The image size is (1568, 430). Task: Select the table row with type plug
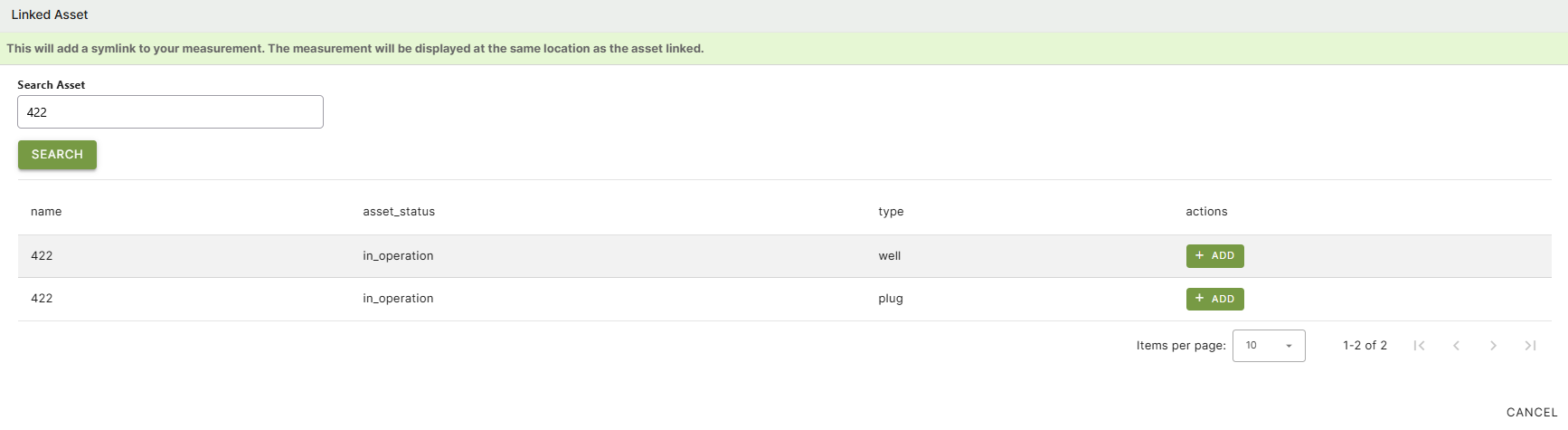633,299
